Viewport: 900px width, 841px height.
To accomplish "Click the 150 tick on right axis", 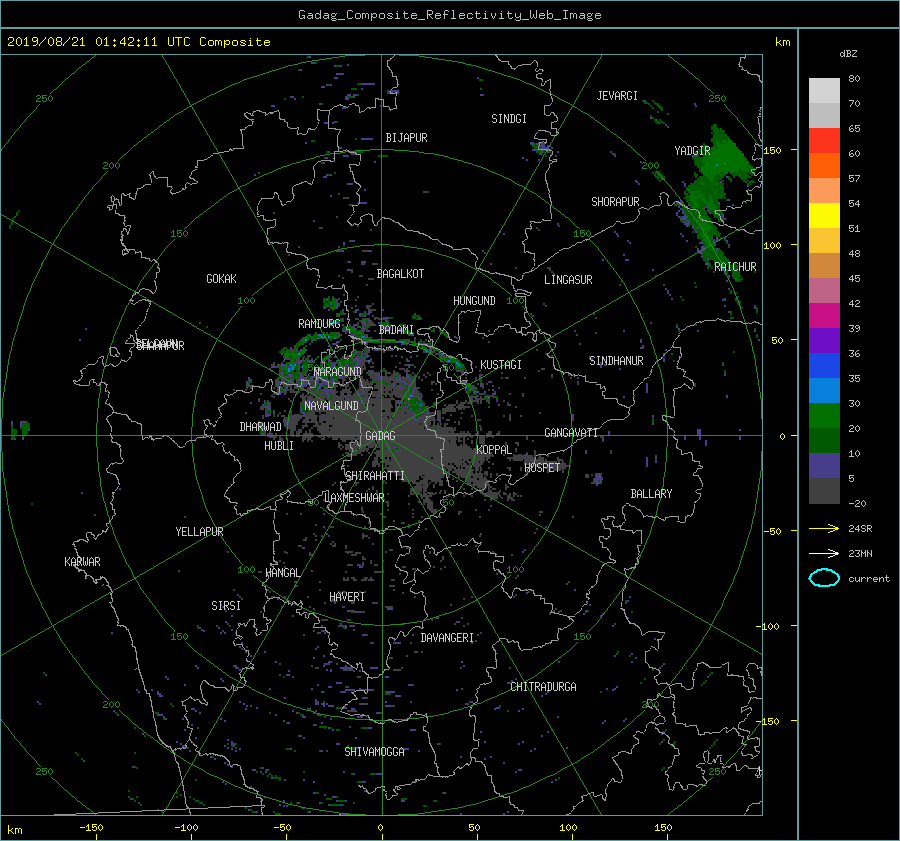I will pyautogui.click(x=773, y=150).
